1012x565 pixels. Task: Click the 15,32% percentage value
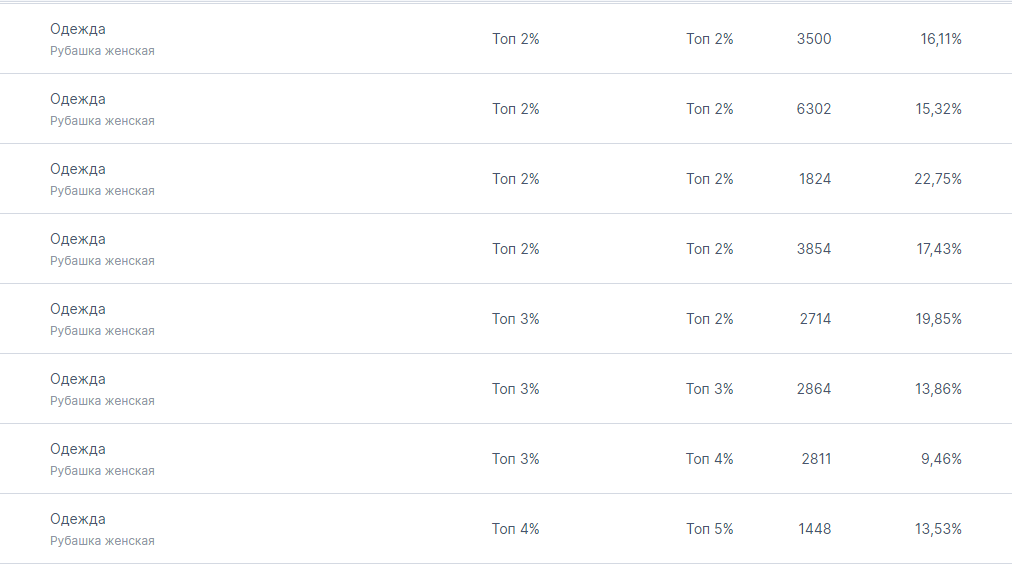(938, 109)
